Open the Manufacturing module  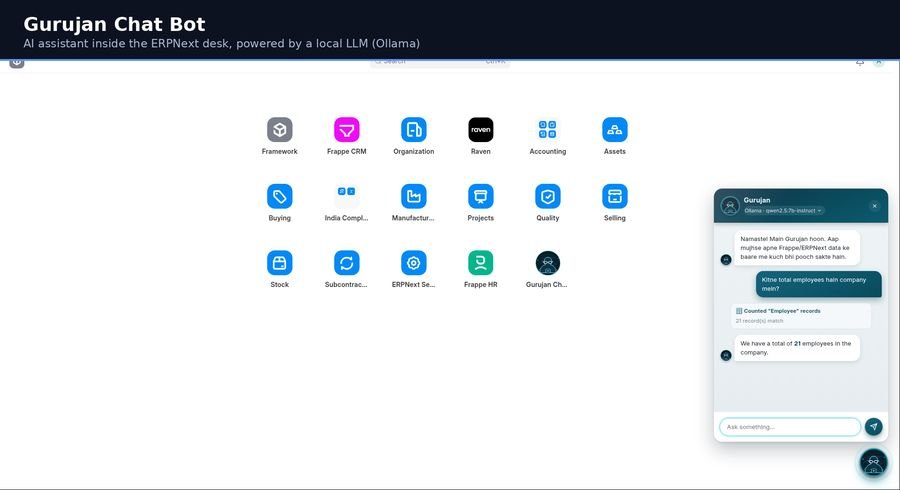tap(413, 196)
